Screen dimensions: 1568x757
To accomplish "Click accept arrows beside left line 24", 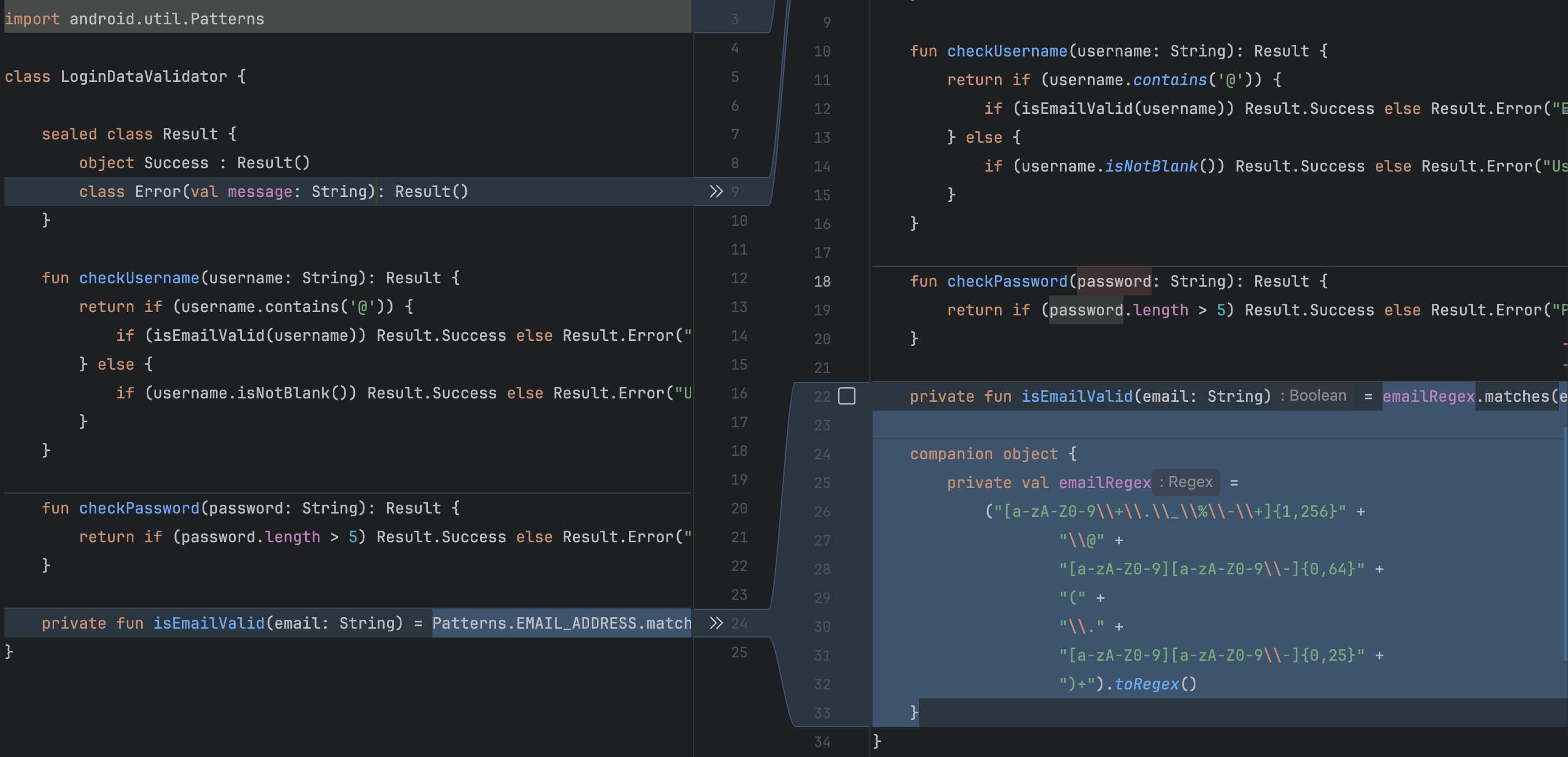I will pyautogui.click(x=716, y=623).
